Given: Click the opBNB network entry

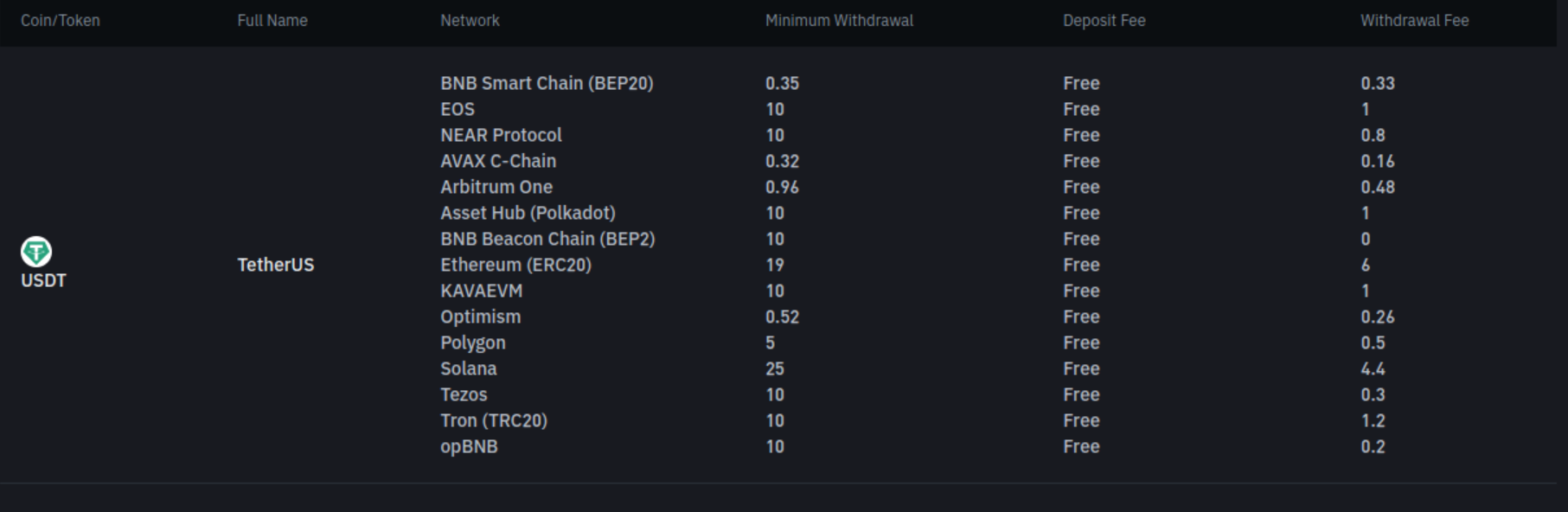Looking at the screenshot, I should (469, 446).
